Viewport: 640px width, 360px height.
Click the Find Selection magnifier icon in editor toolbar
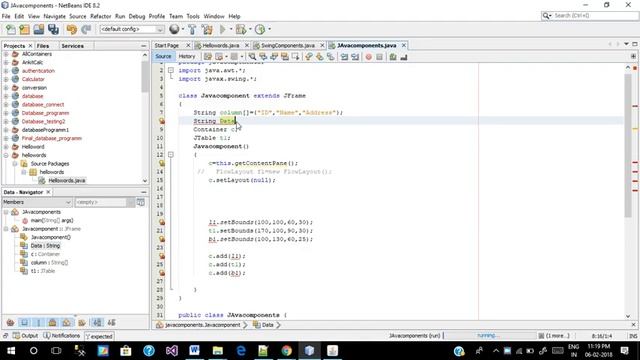coord(252,57)
